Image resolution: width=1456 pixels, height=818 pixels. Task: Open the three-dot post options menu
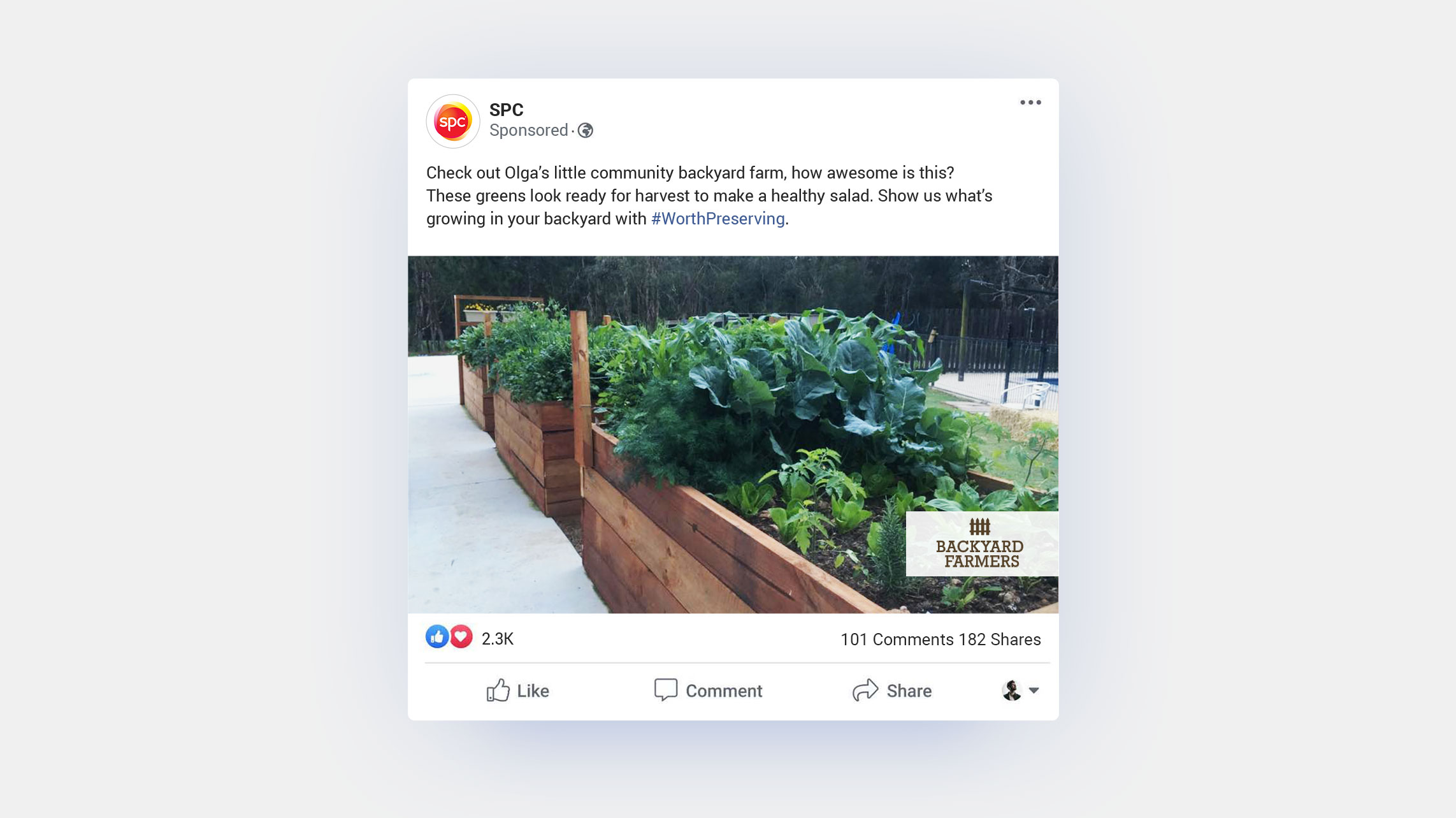click(x=1030, y=103)
